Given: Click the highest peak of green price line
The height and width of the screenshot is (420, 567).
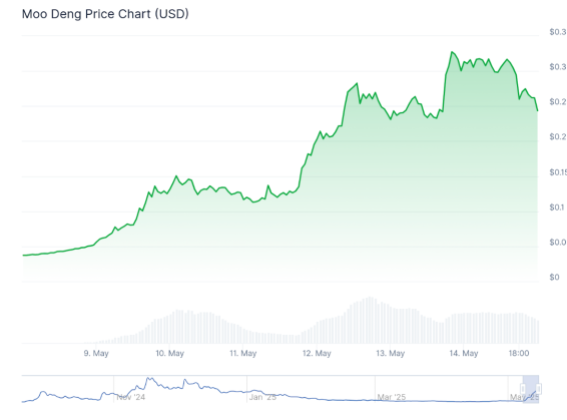Looking at the screenshot, I should (x=452, y=52).
